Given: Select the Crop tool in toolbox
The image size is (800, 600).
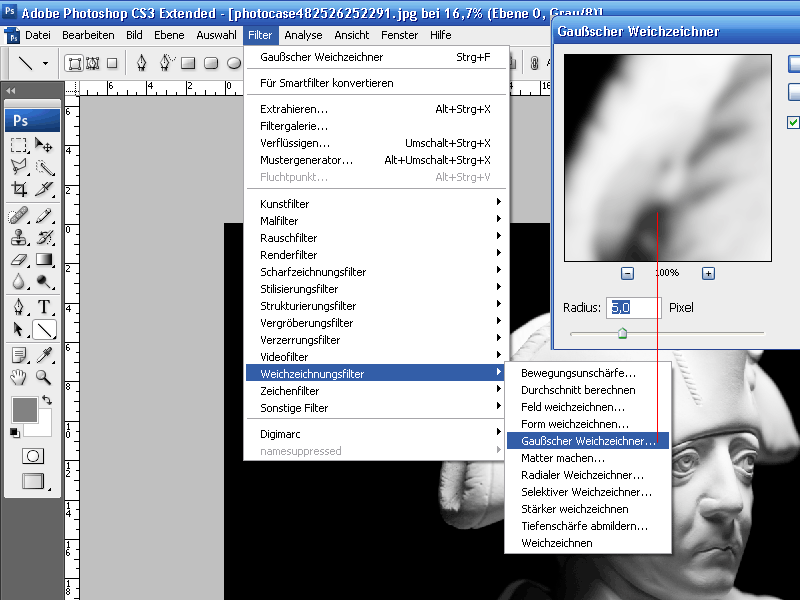Looking at the screenshot, I should point(19,189).
